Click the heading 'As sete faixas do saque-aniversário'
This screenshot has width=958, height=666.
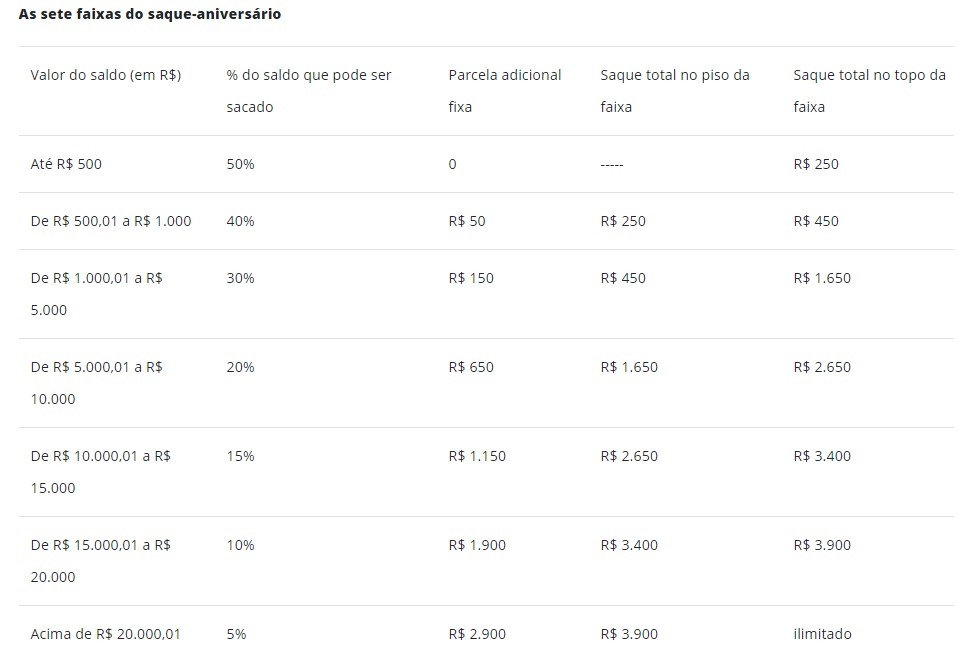(150, 14)
